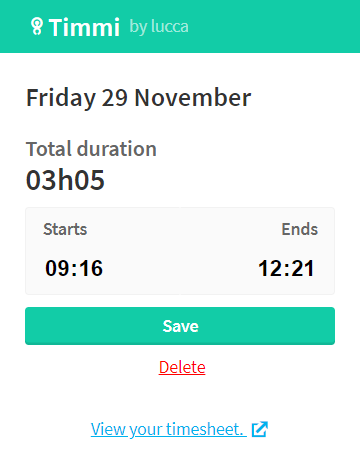This screenshot has height=469, width=360.
Task: Click the colon separator in 12:21
Action: pos(285,269)
